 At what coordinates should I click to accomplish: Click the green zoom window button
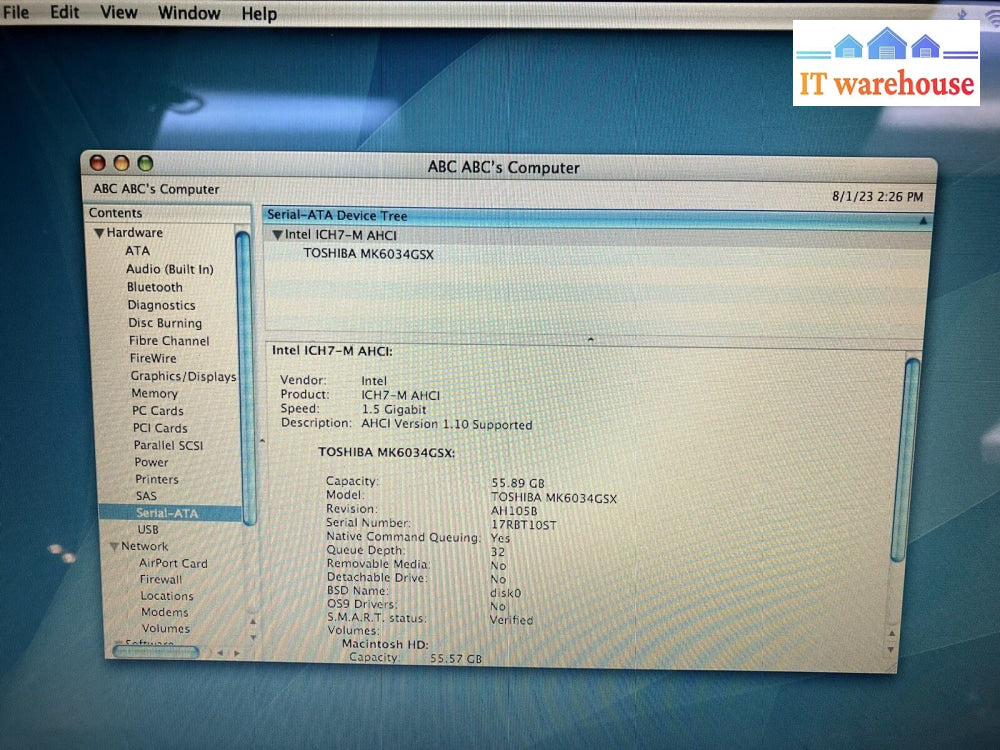(x=145, y=163)
